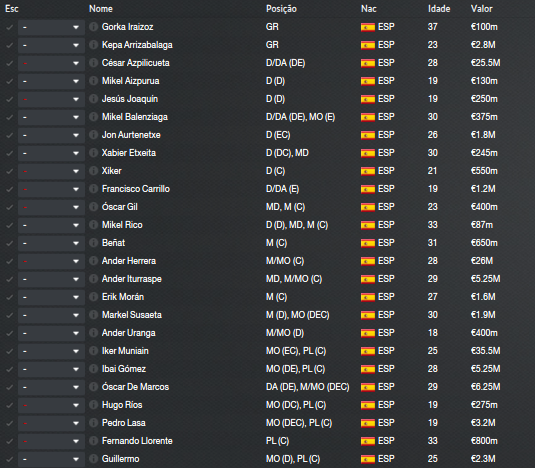Screen dimensions: 535x470
Task: Open squad selection dropdown for Erik Morán
Action: tap(51, 297)
